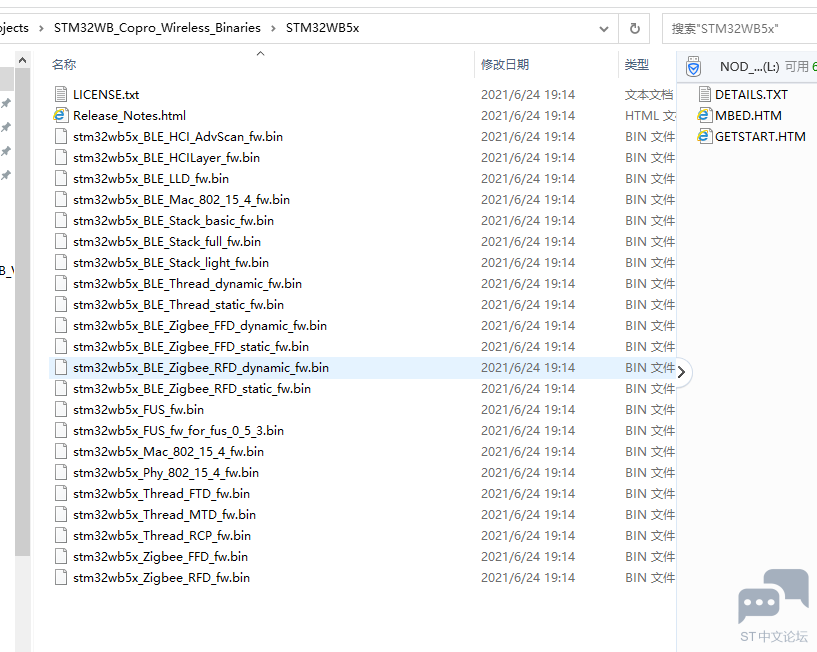Select the LICENSE.txt file name
The image size is (817, 652).
tap(106, 94)
